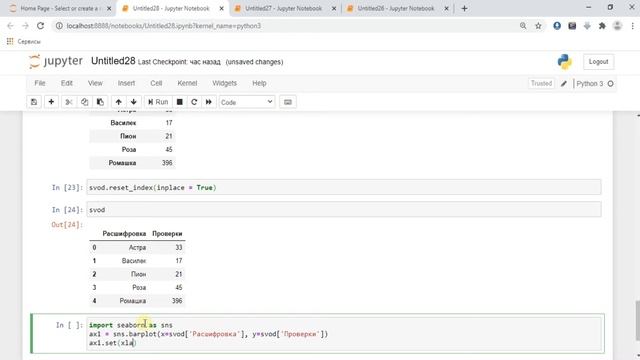Open the View menu

tap(95, 83)
